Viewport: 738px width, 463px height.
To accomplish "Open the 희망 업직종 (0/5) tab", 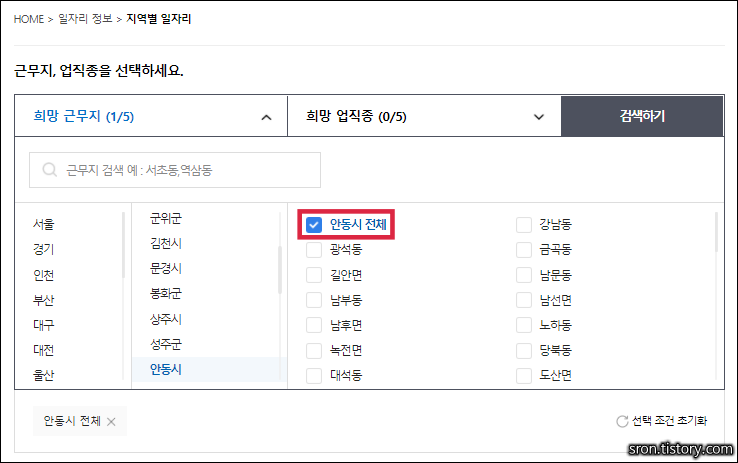I will click(424, 116).
